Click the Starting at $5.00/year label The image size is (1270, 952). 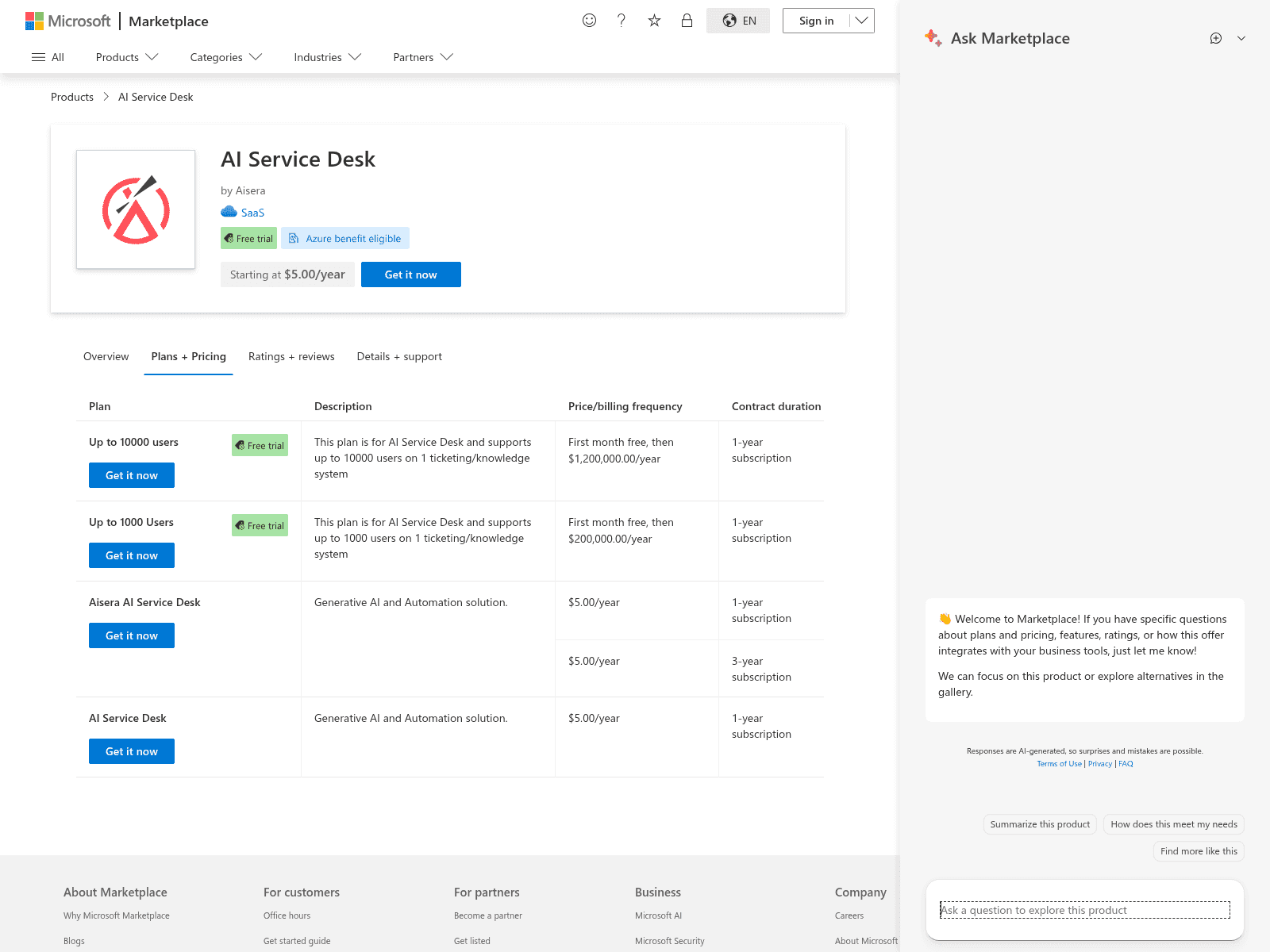coord(287,274)
